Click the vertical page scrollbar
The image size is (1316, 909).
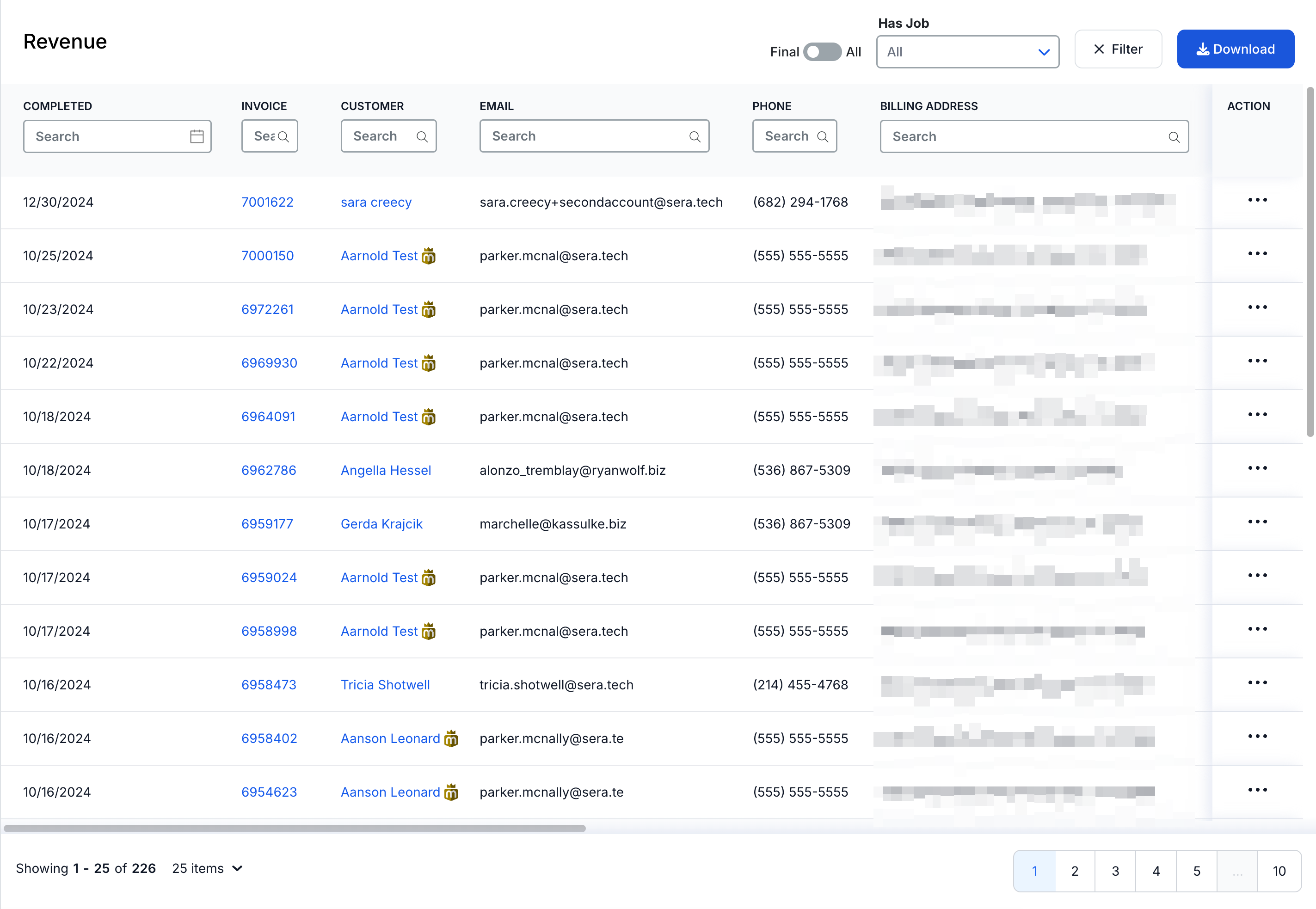click(x=1310, y=262)
